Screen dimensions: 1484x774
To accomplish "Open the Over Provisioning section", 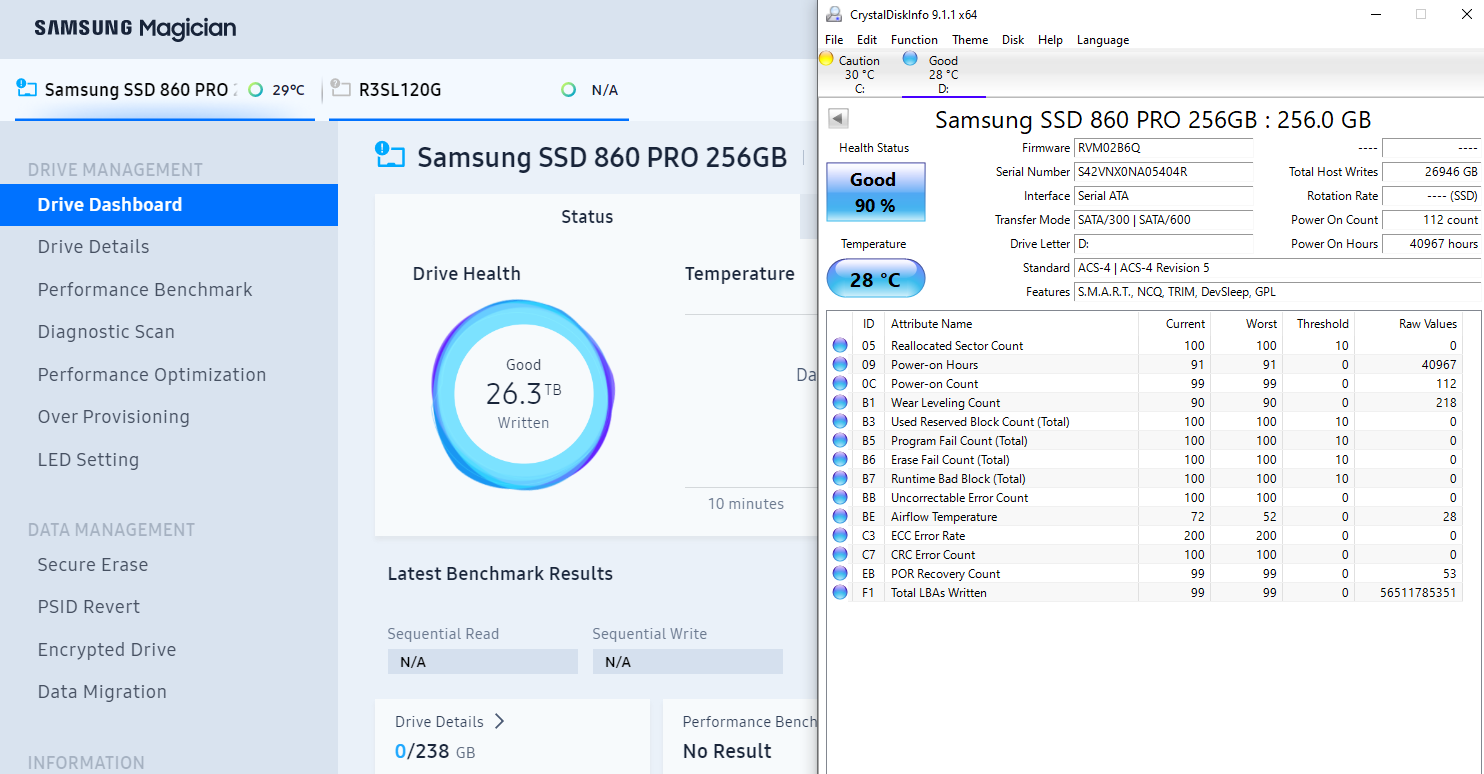I will click(x=113, y=417).
